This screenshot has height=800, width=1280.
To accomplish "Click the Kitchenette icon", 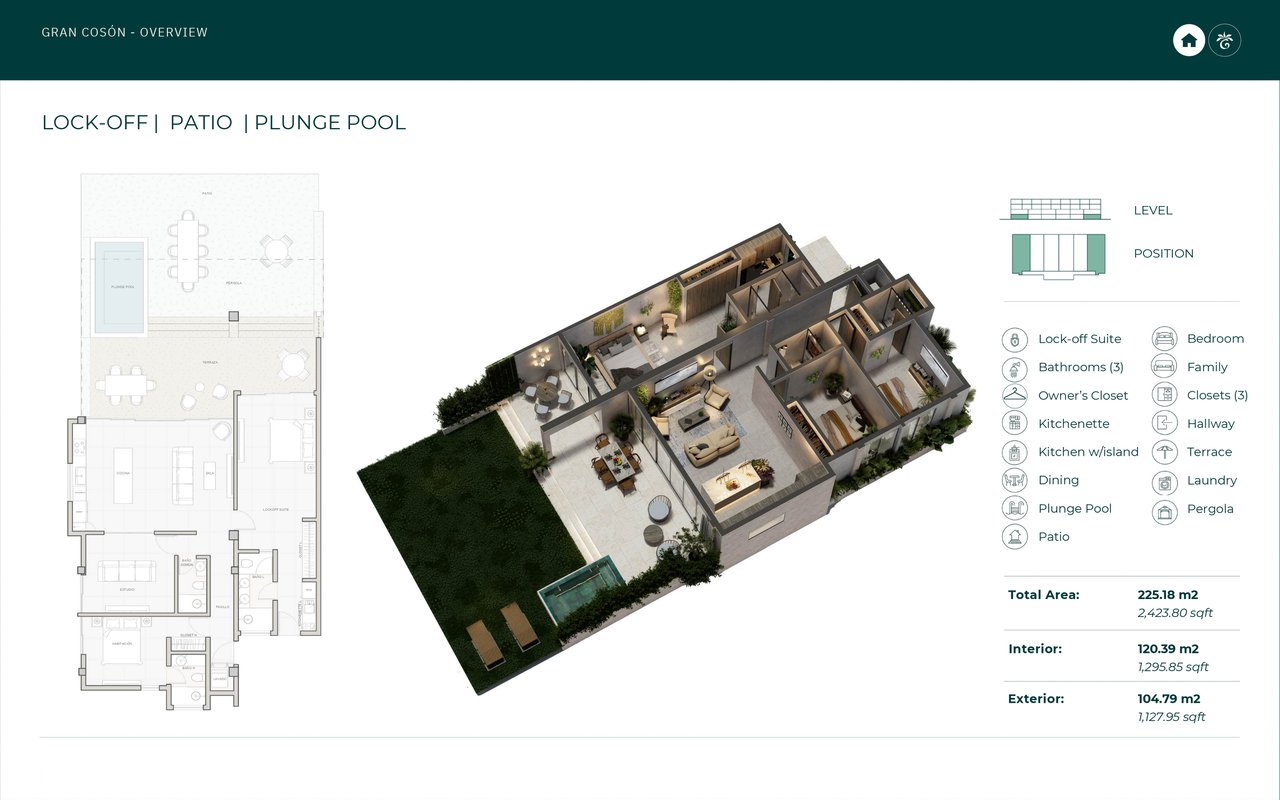I will 1015,424.
